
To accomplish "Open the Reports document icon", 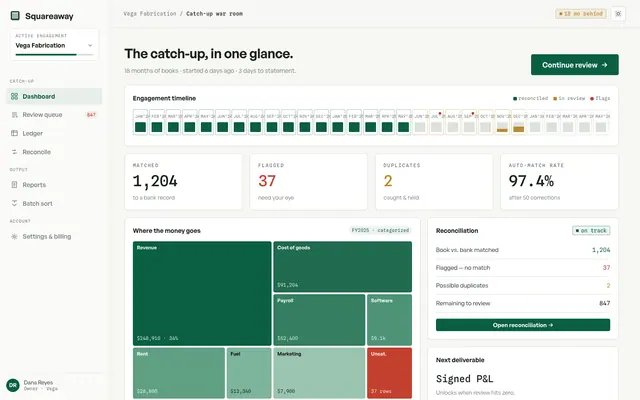I will click(x=14, y=184).
